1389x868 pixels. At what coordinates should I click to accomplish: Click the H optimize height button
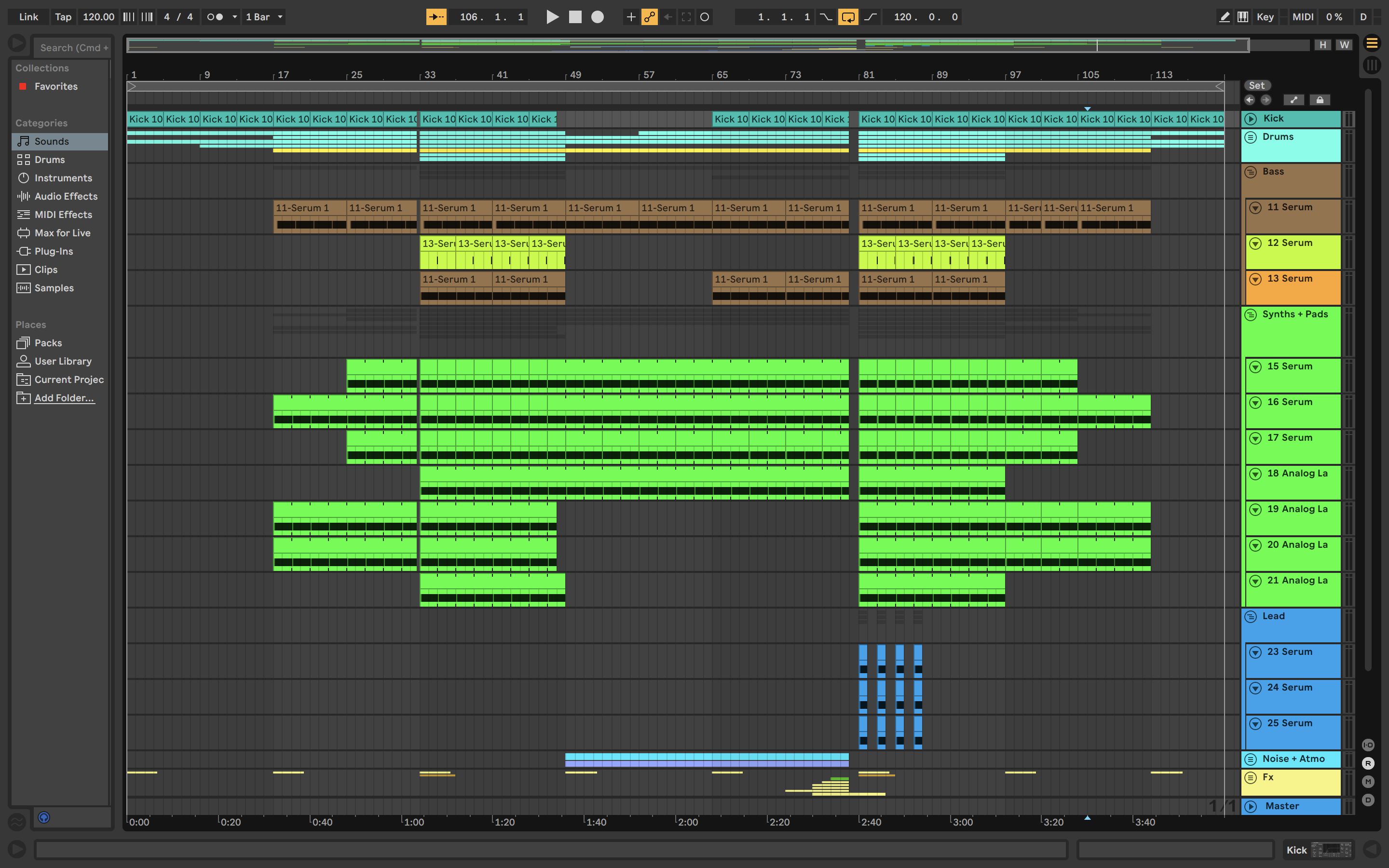tap(1322, 45)
